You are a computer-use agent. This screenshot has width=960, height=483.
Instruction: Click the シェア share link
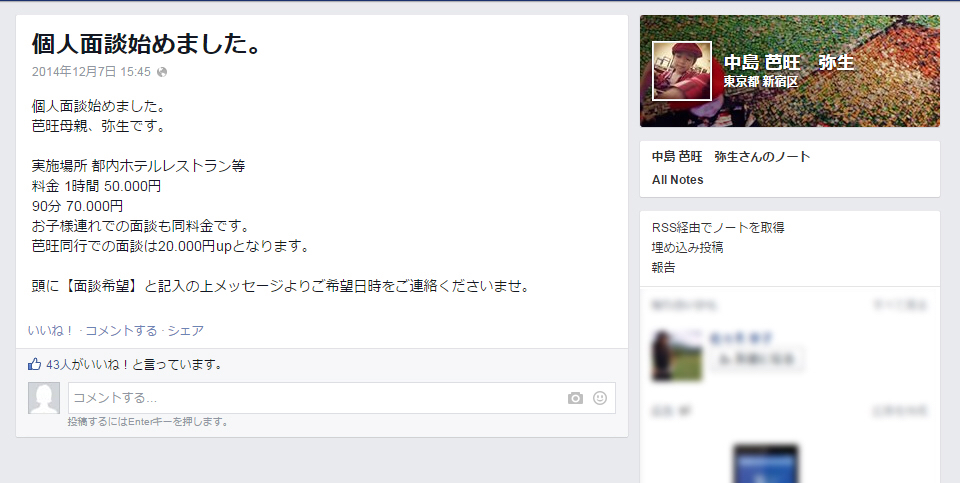pos(186,331)
